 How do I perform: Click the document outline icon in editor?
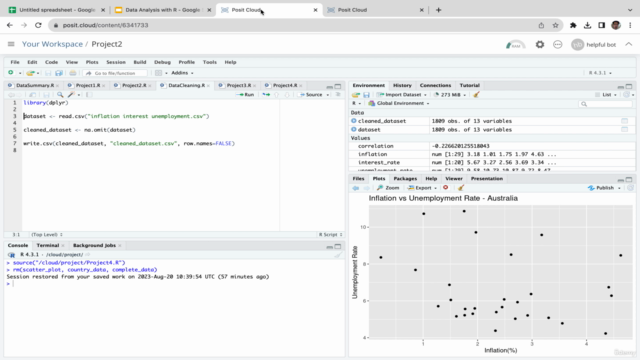(338, 95)
